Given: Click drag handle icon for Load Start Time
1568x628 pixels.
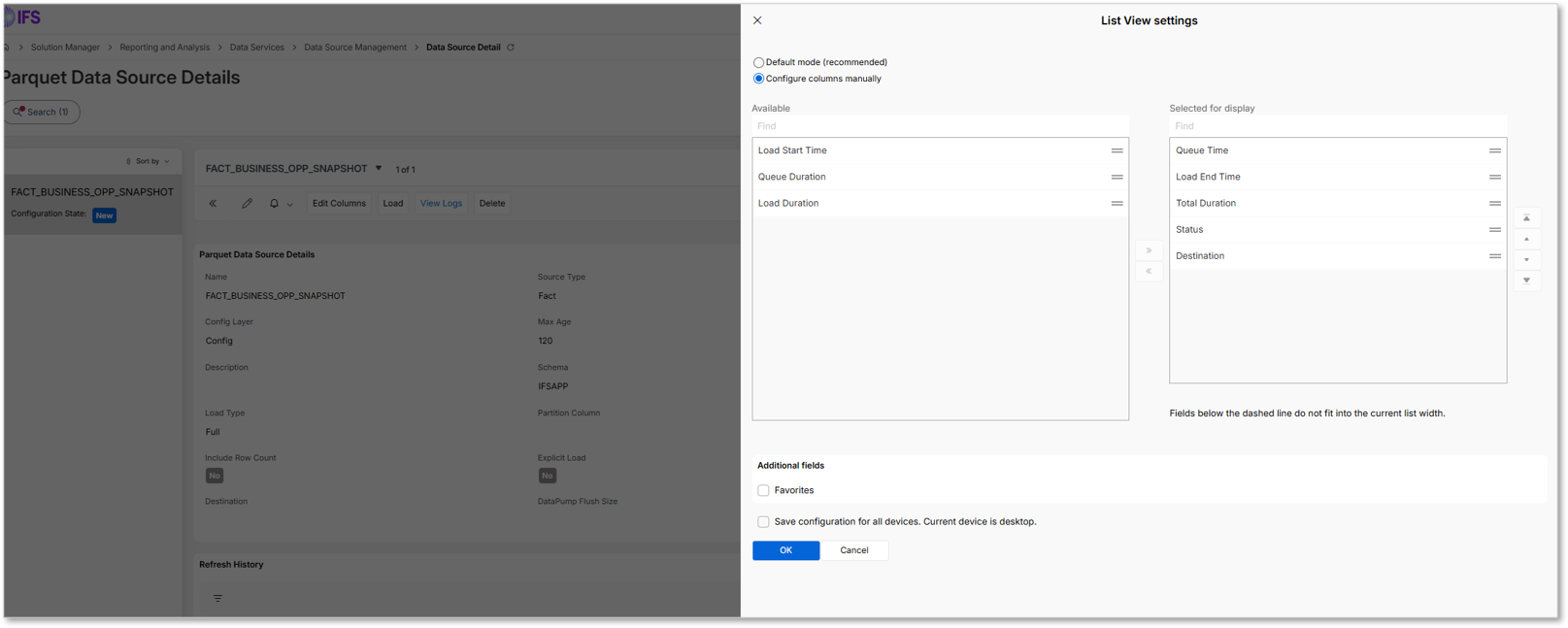Looking at the screenshot, I should [x=1117, y=150].
